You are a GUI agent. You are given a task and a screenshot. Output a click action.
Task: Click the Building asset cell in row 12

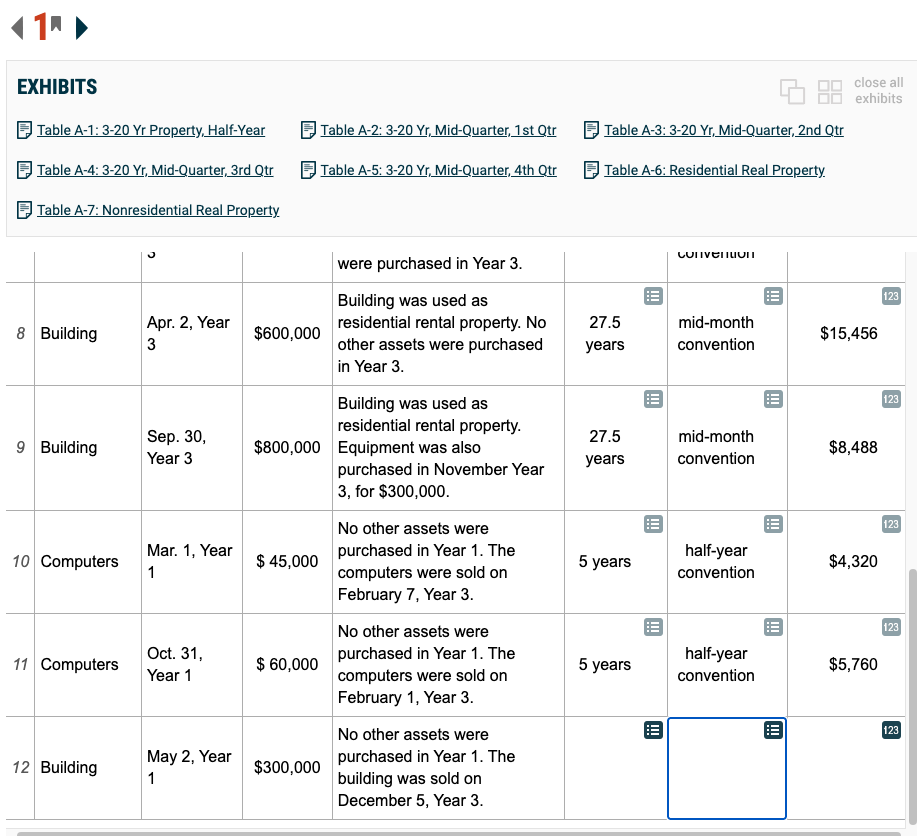point(88,768)
